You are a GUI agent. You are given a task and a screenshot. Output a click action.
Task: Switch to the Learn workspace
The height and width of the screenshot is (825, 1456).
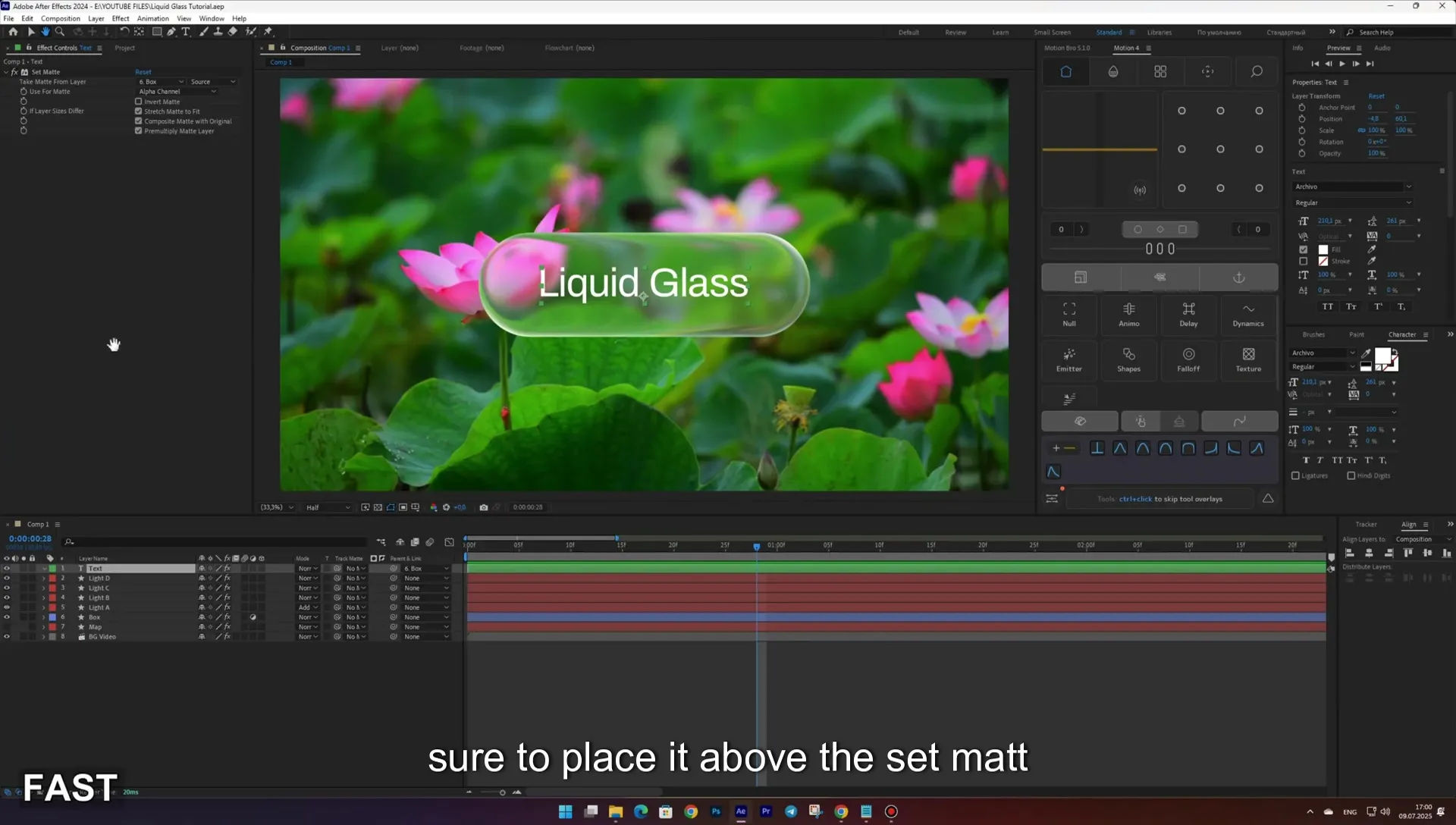pos(1000,33)
